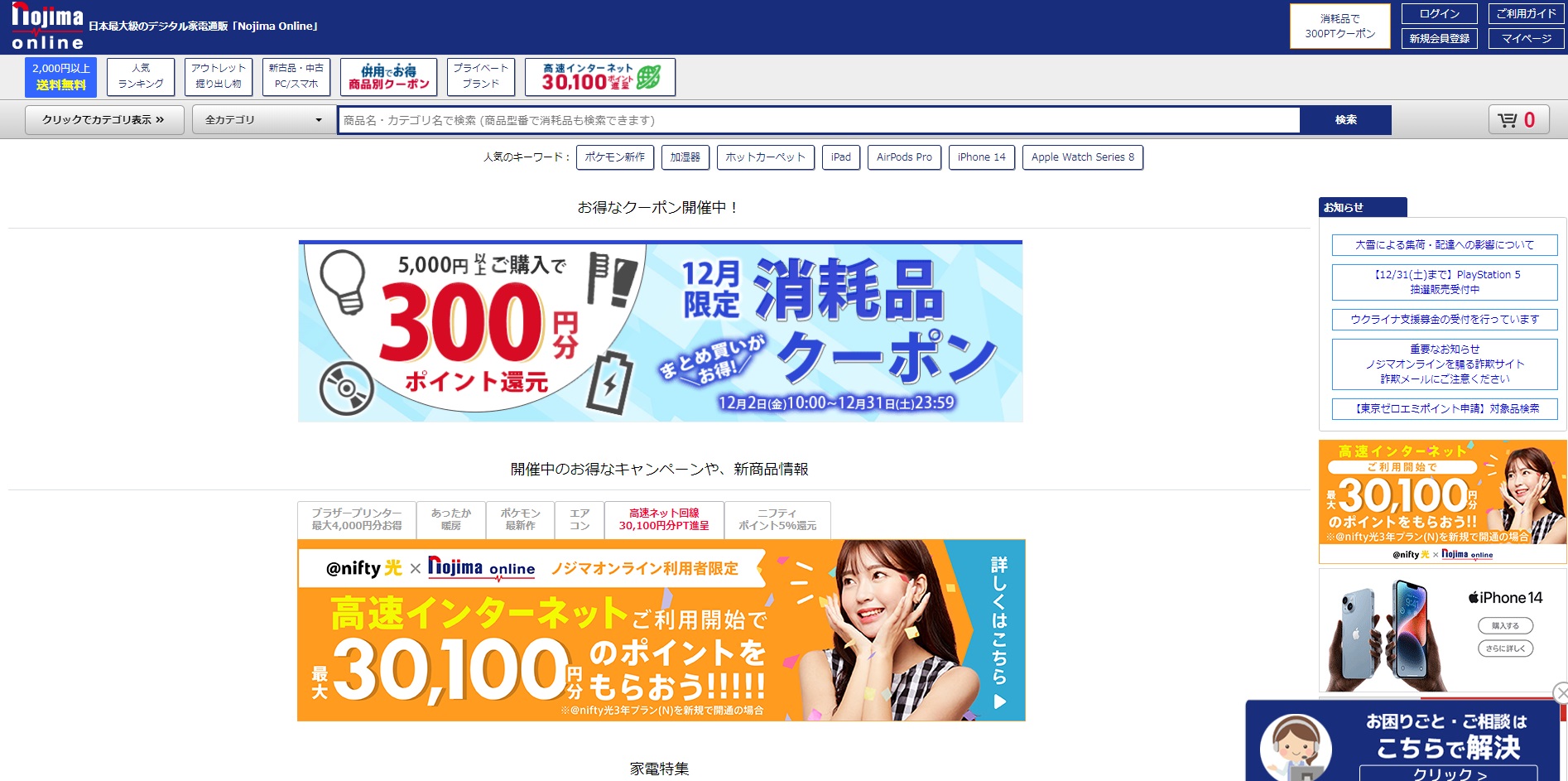Screen dimensions: 1568x781
Task: Open the ご利用ガイド page
Action: pyautogui.click(x=1526, y=14)
